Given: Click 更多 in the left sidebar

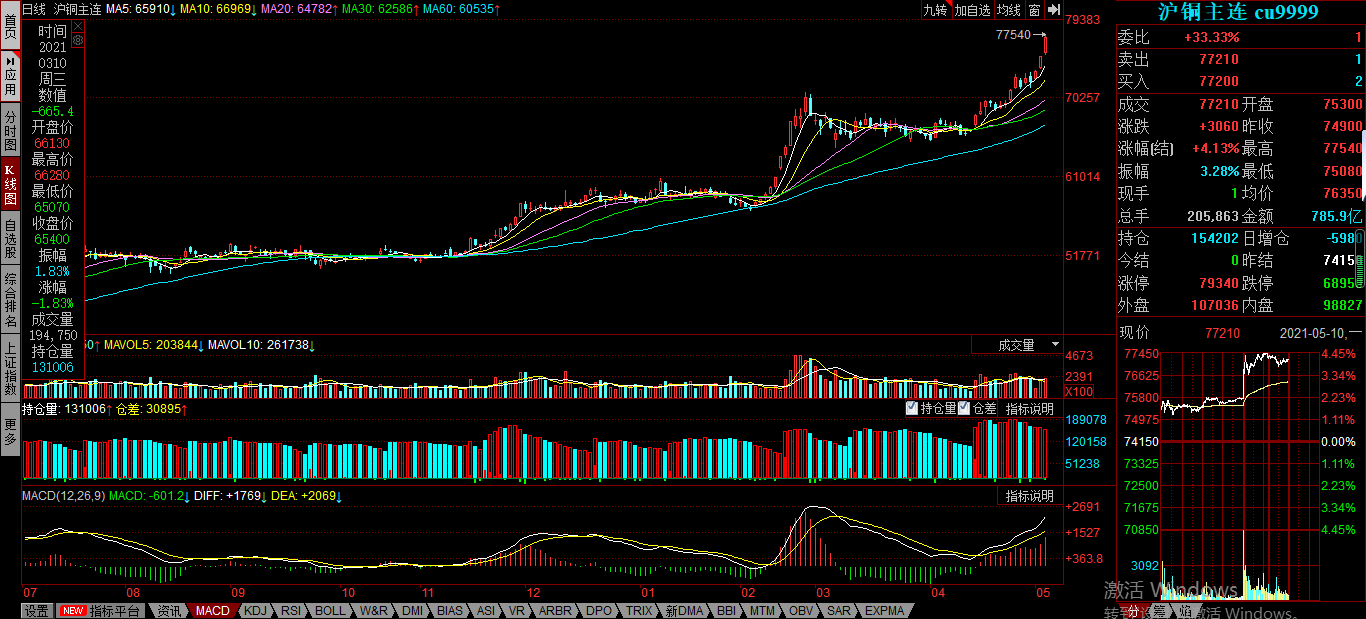Looking at the screenshot, I should coord(10,428).
